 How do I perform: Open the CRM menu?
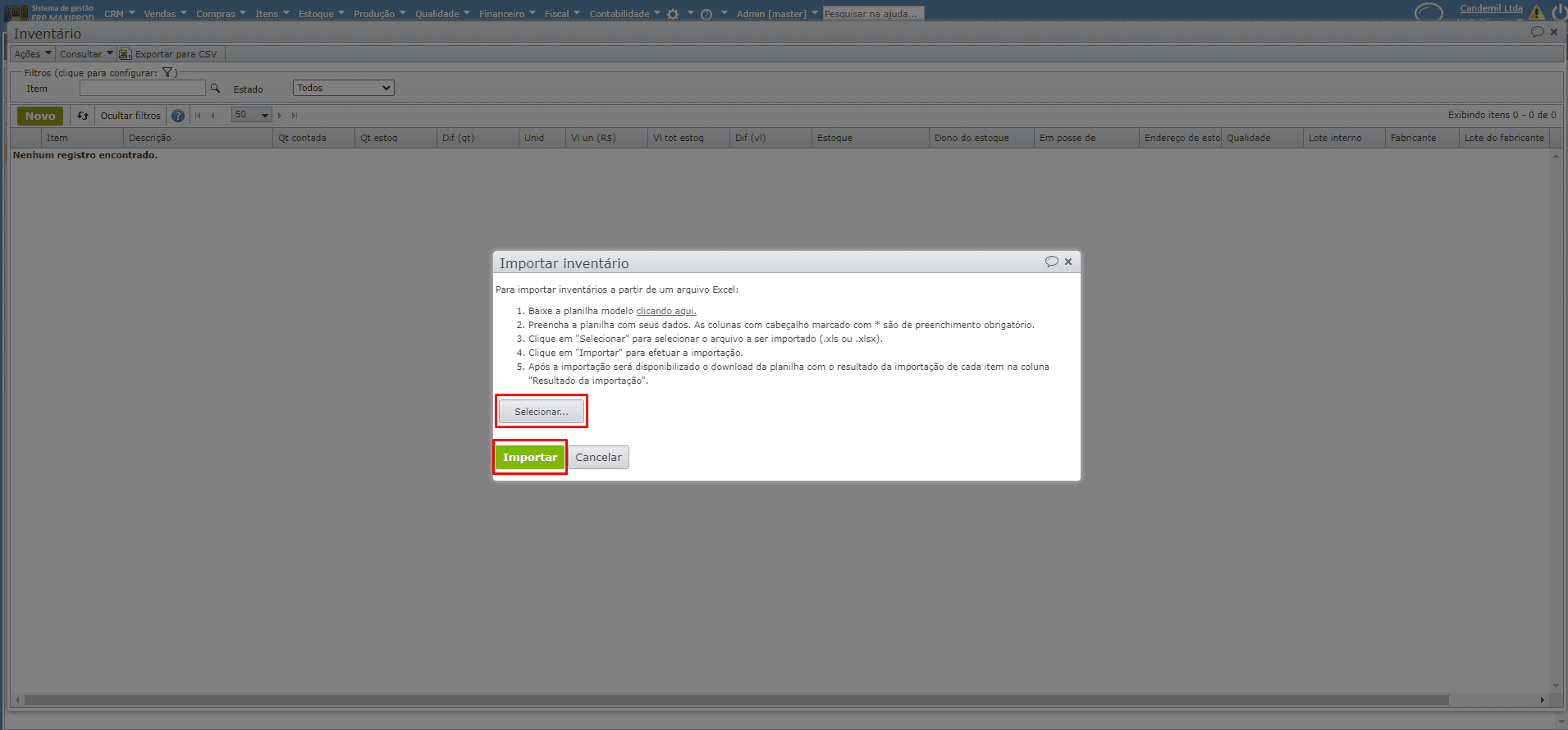coord(119,14)
